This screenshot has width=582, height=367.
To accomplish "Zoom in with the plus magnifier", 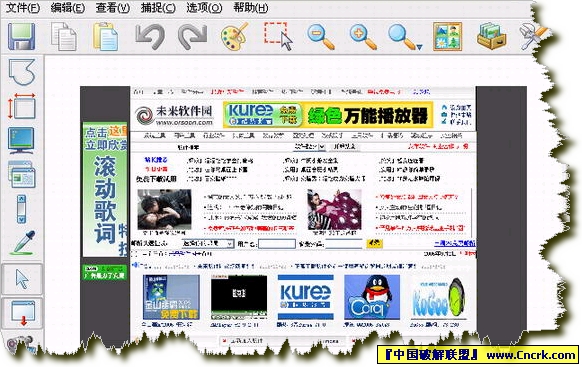I will click(363, 36).
